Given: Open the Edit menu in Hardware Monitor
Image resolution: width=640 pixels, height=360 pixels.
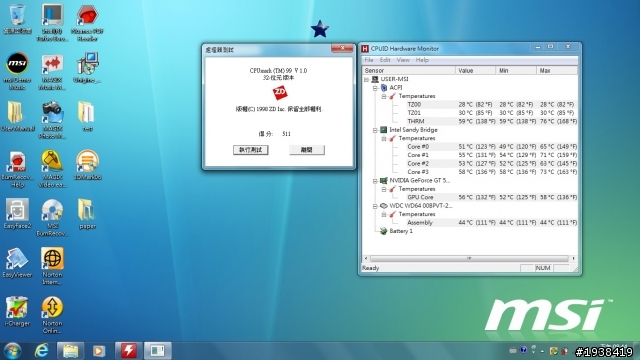Looking at the screenshot, I should click(385, 60).
